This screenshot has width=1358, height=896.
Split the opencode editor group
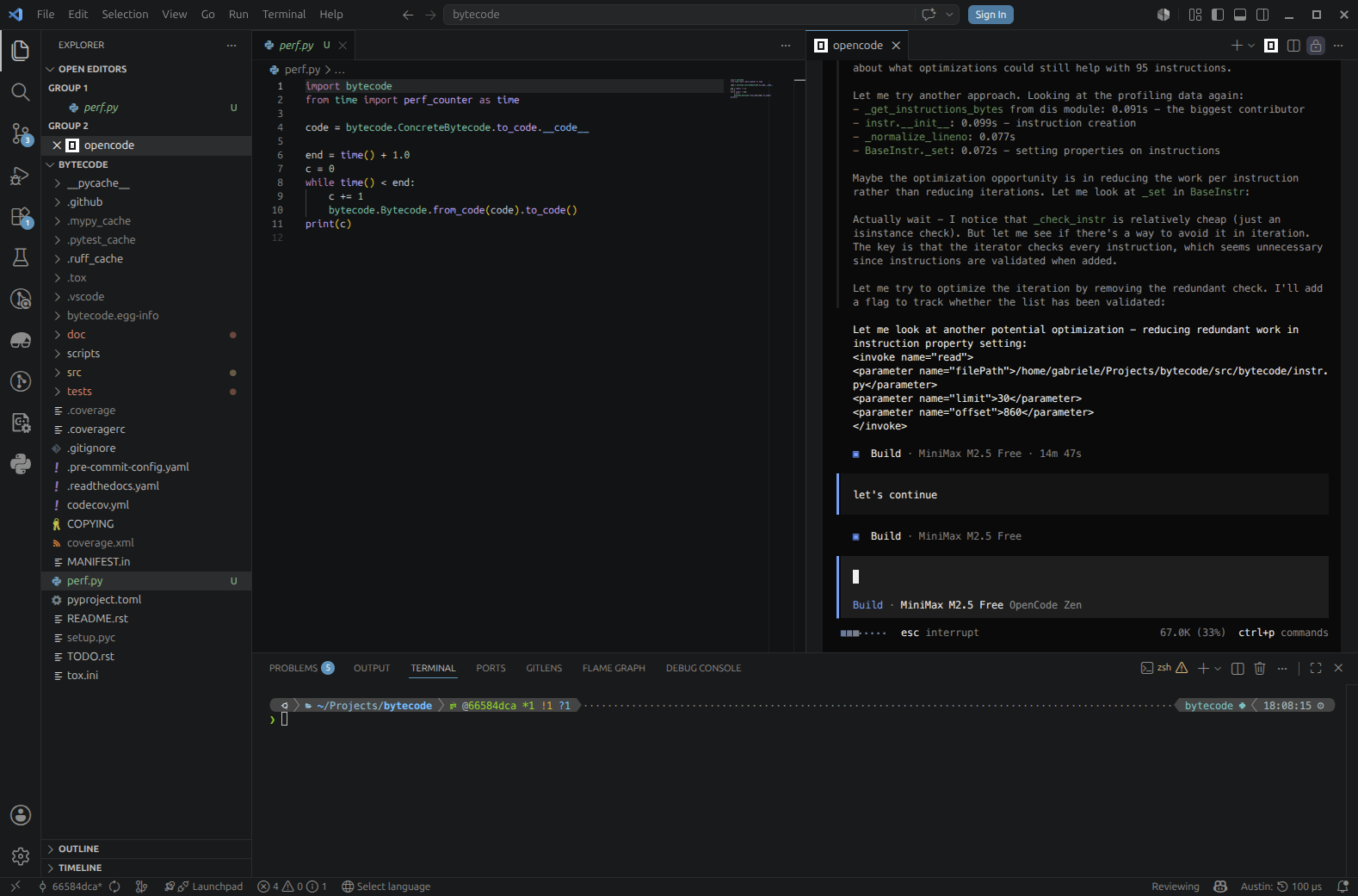(1293, 46)
